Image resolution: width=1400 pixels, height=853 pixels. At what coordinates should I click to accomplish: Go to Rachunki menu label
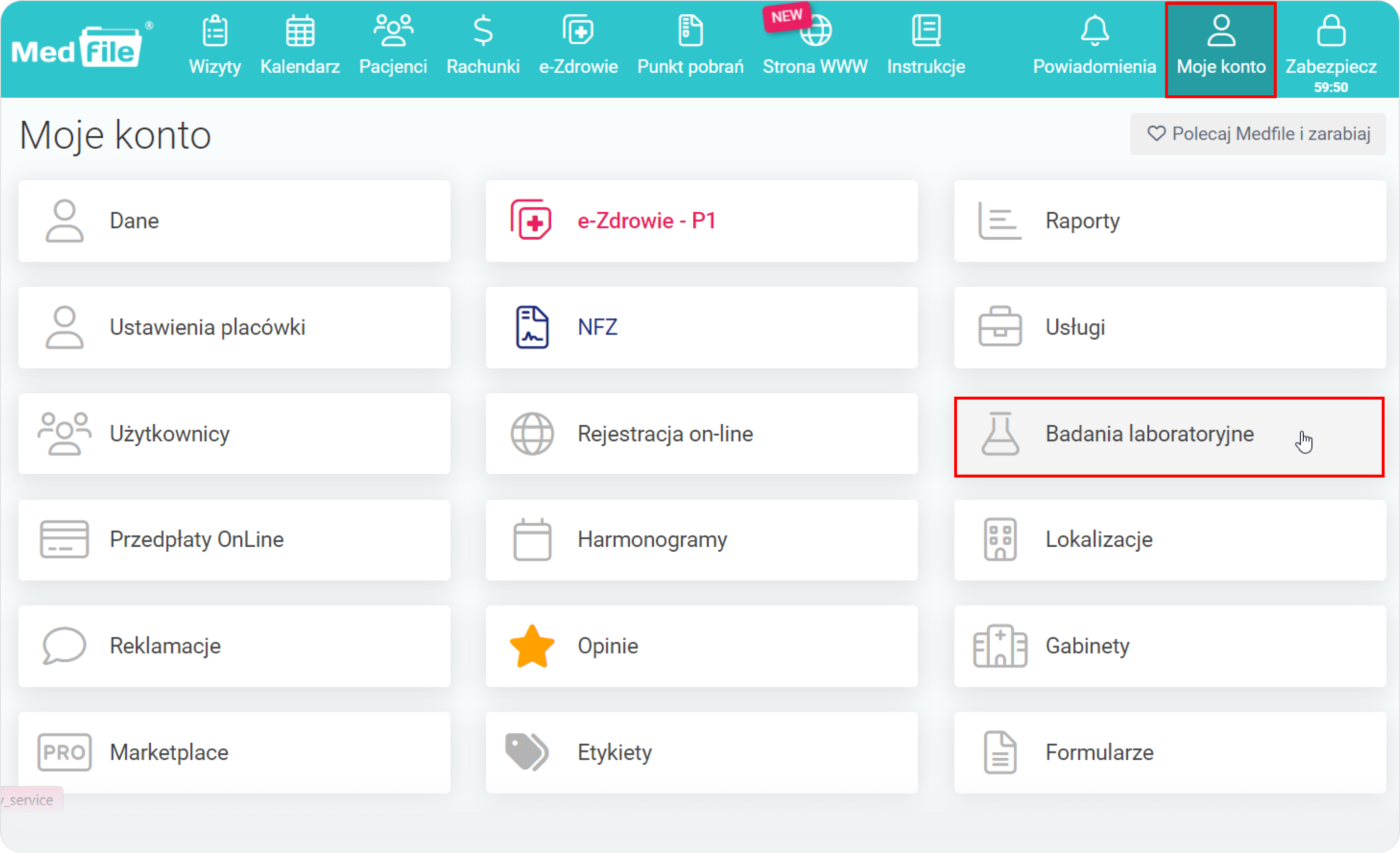(x=483, y=66)
